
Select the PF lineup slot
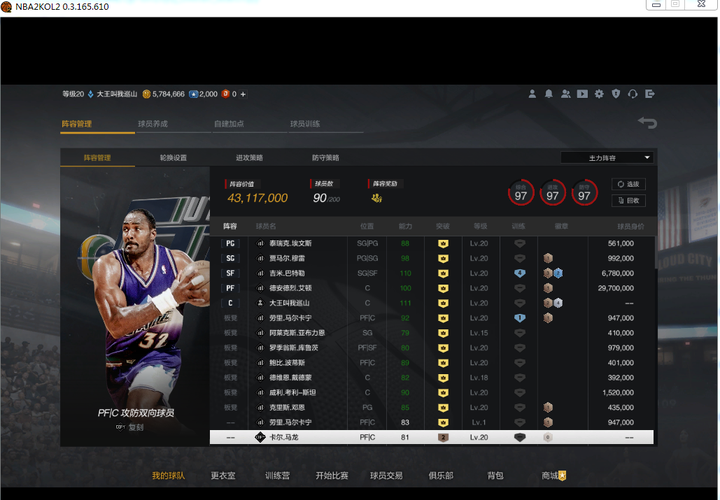coord(230,288)
